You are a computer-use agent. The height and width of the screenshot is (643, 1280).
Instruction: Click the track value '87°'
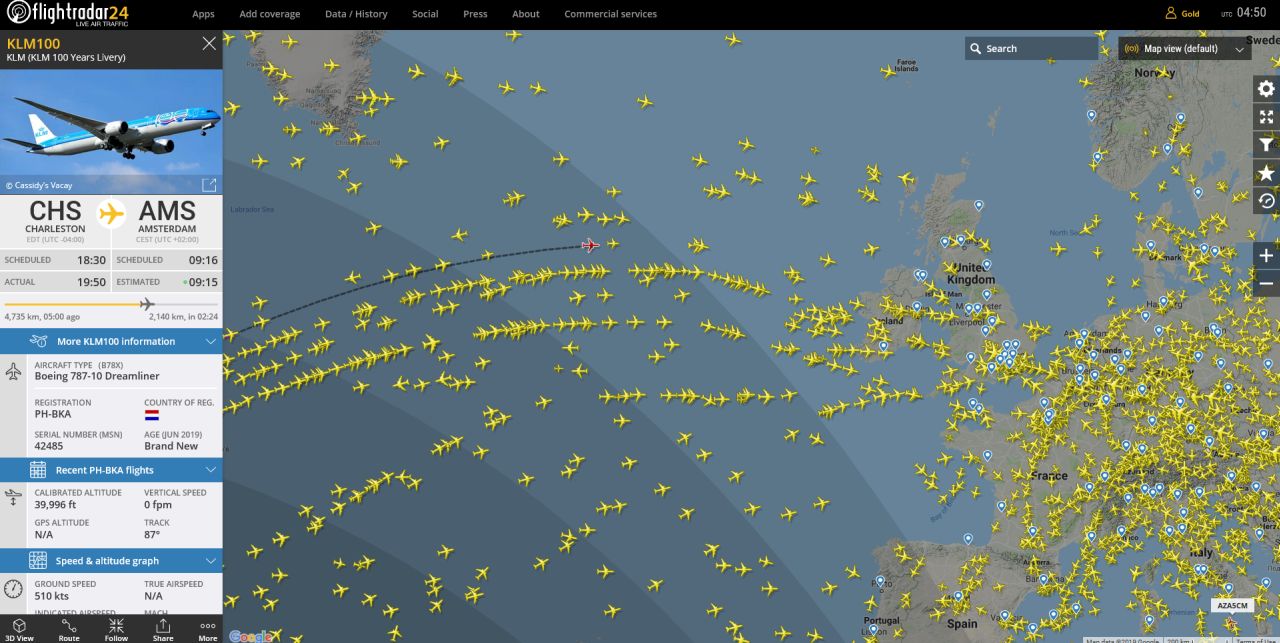tap(151, 534)
